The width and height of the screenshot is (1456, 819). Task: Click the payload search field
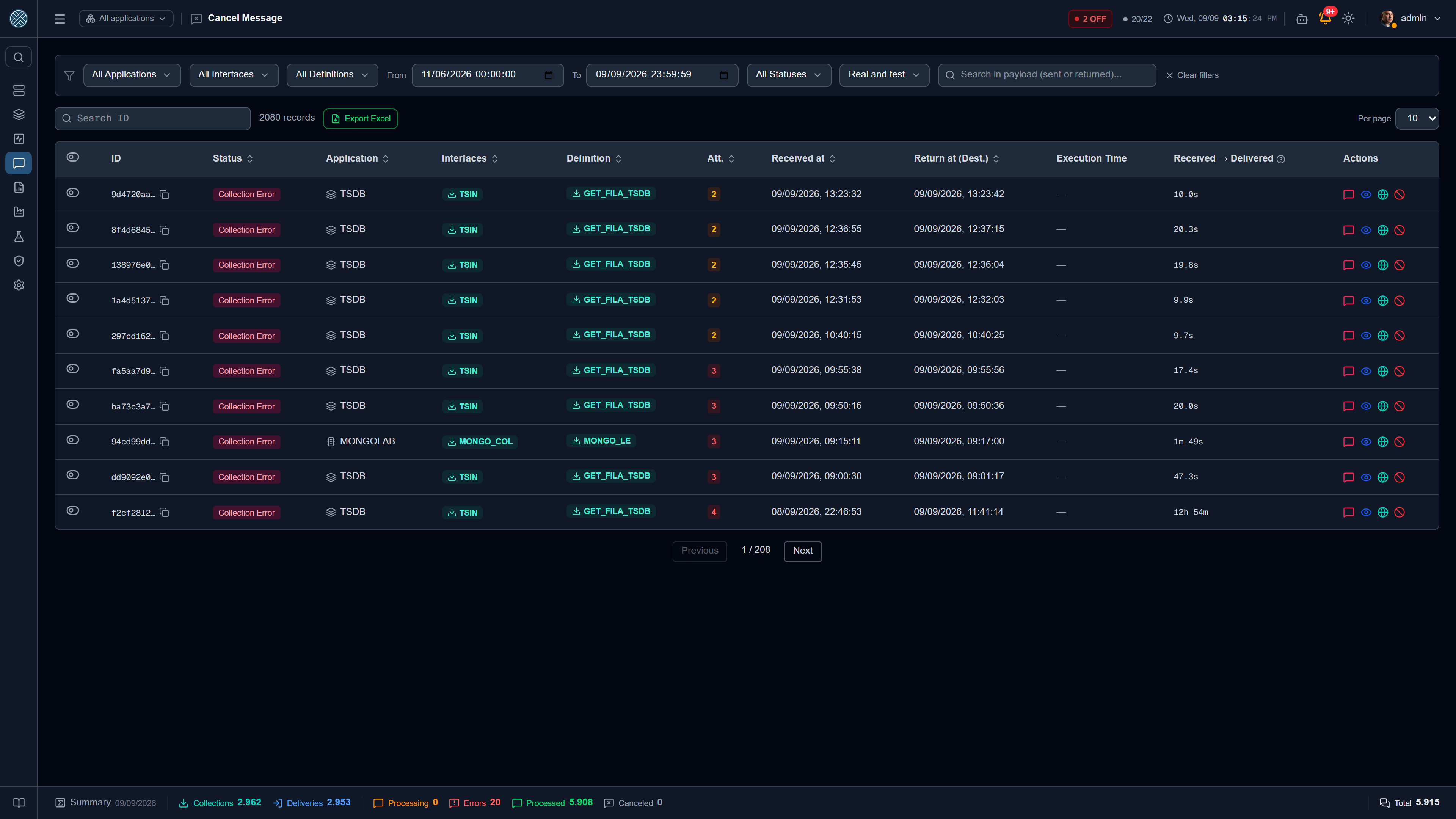click(x=1047, y=75)
